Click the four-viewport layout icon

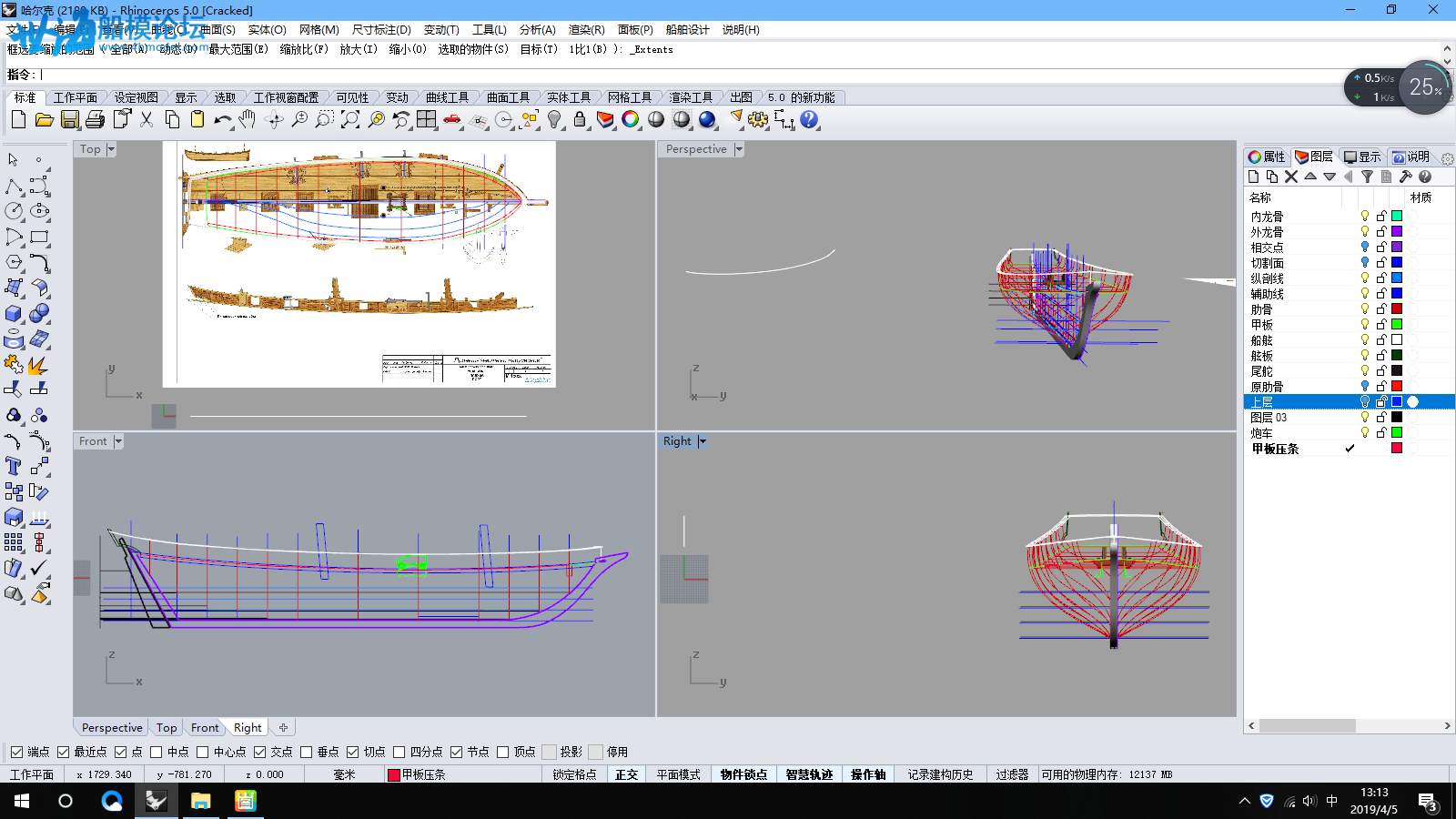coord(427,119)
